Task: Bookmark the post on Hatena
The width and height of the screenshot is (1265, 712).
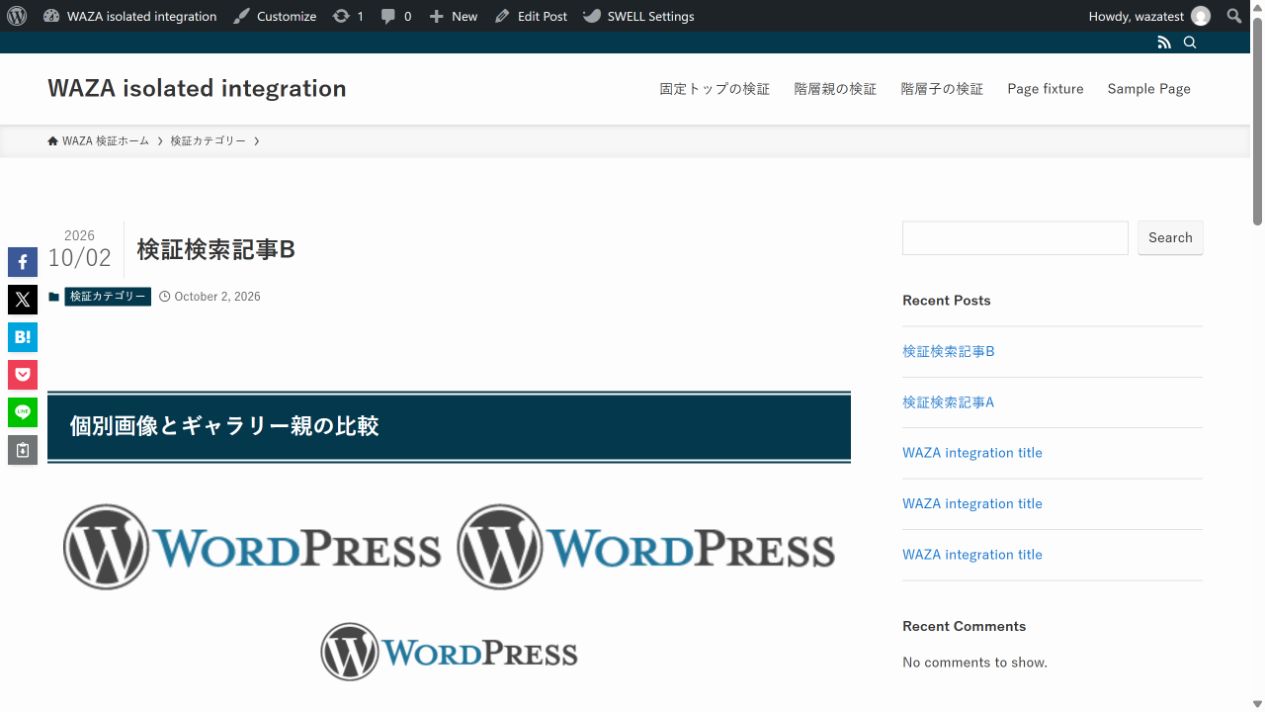Action: click(23, 337)
